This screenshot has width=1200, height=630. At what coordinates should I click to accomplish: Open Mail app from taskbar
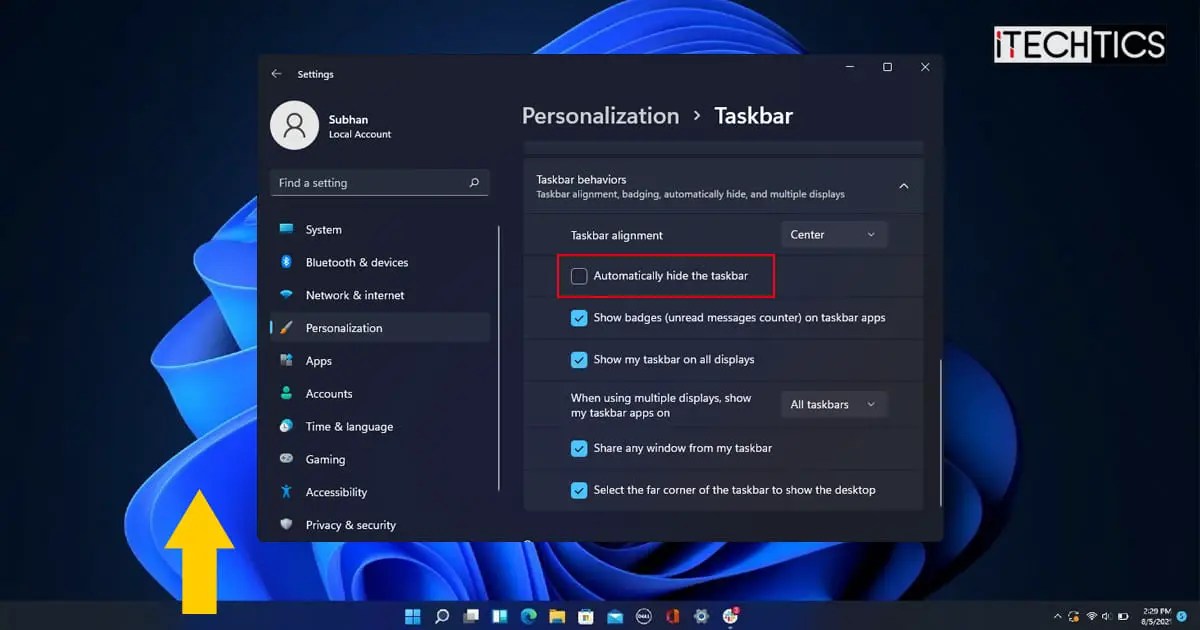click(x=616, y=617)
